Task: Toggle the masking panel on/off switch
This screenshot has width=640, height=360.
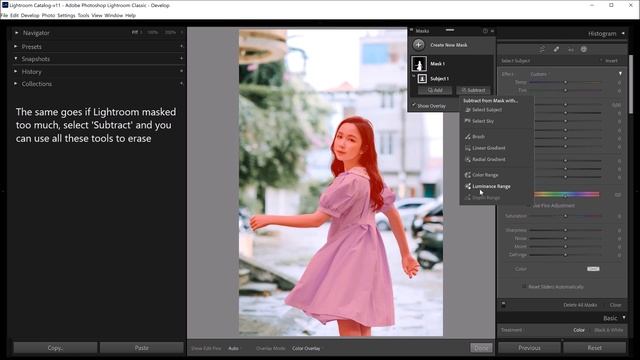Action: 503,304
